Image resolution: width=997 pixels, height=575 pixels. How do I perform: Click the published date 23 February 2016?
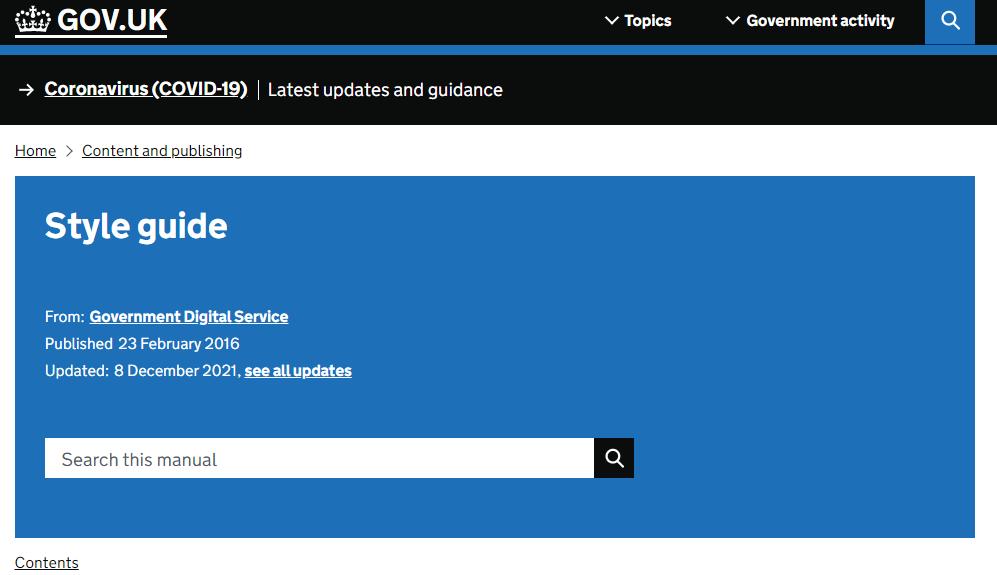[179, 344]
